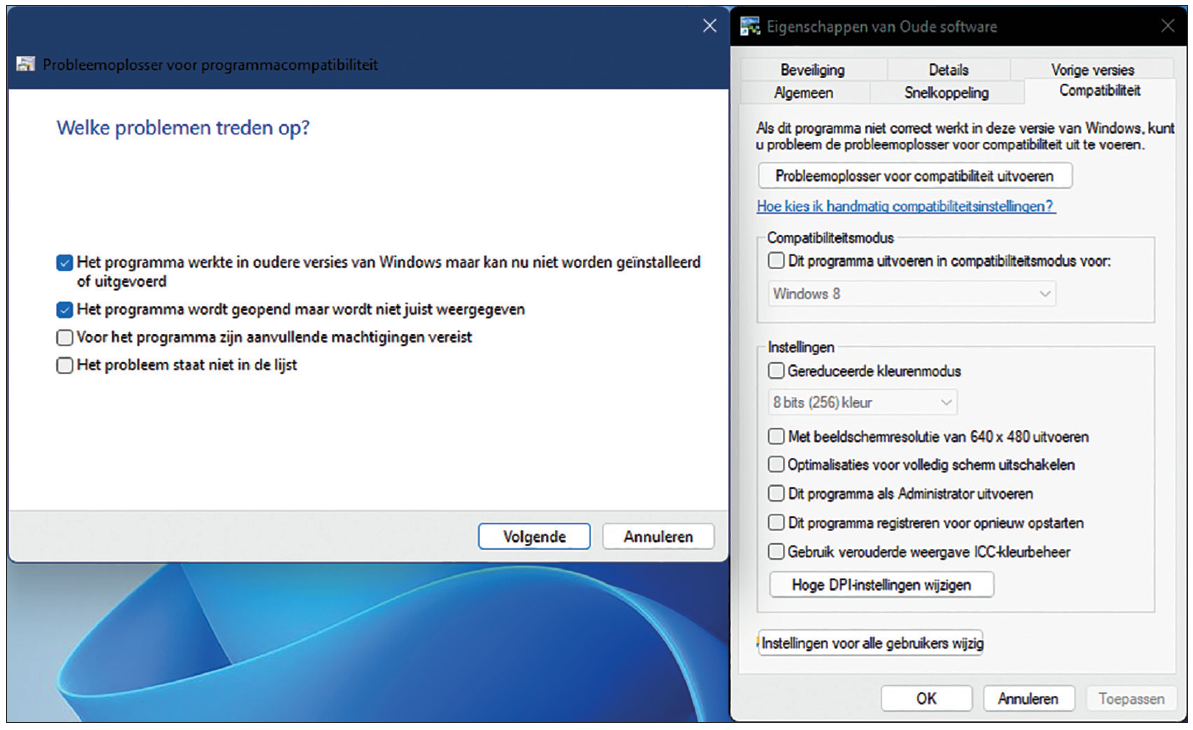
Task: Tick 'Gebruik verouderde weergave ICC-kleurbeheer'
Action: [x=776, y=552]
